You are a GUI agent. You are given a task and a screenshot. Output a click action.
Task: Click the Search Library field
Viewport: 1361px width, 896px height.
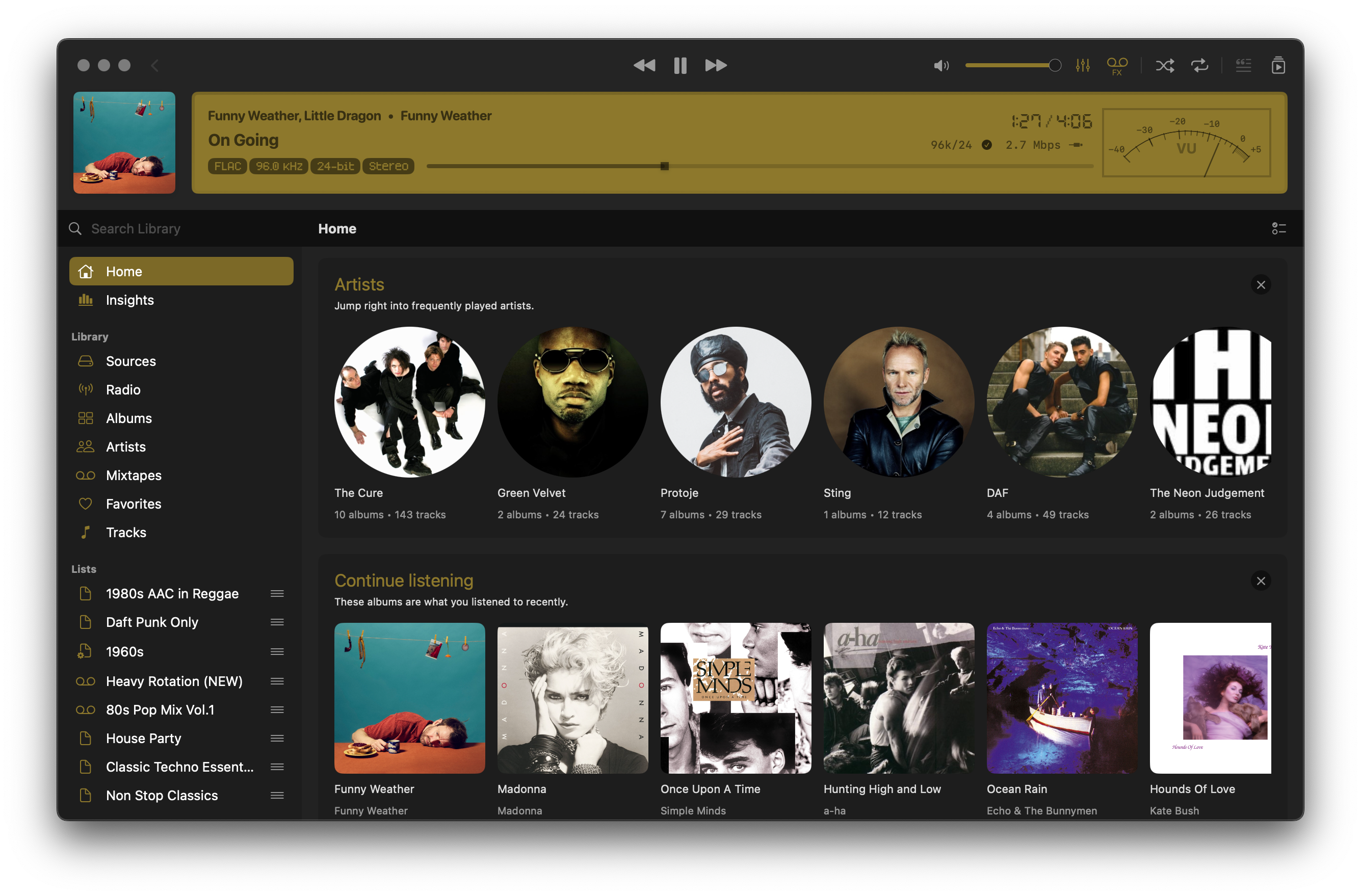[x=183, y=229]
